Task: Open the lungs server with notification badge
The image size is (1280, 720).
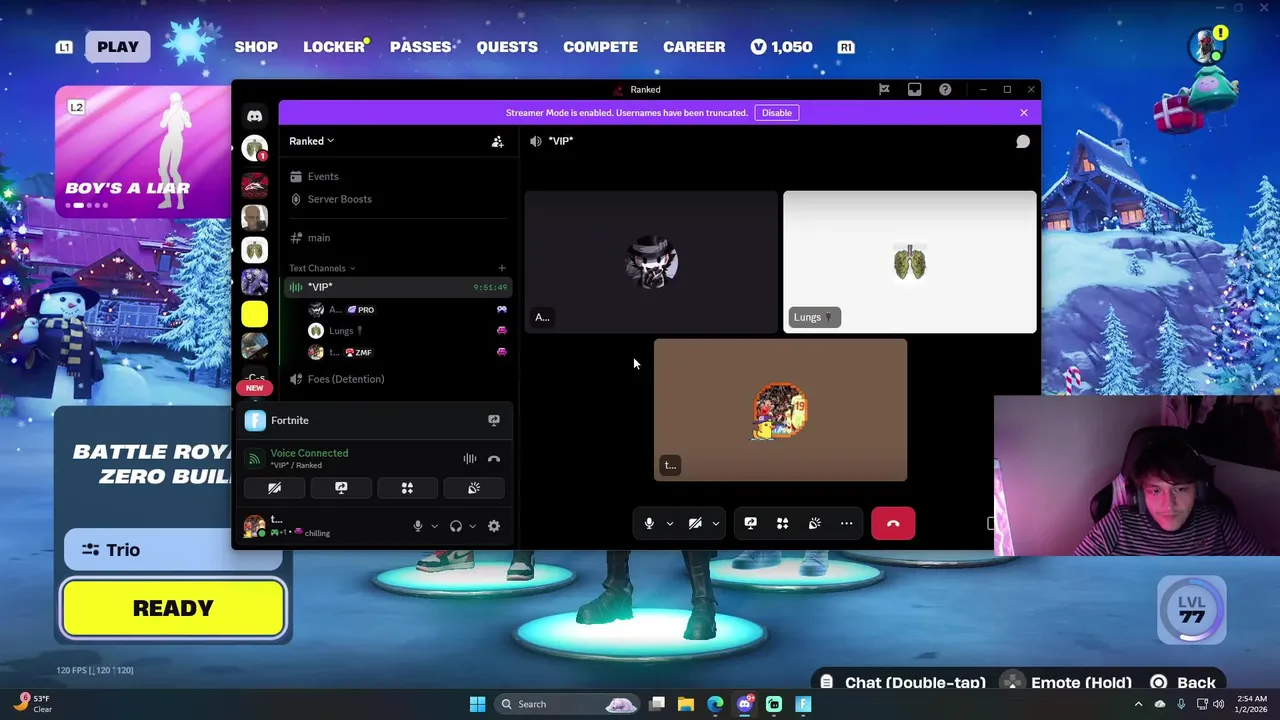Action: click(x=254, y=150)
